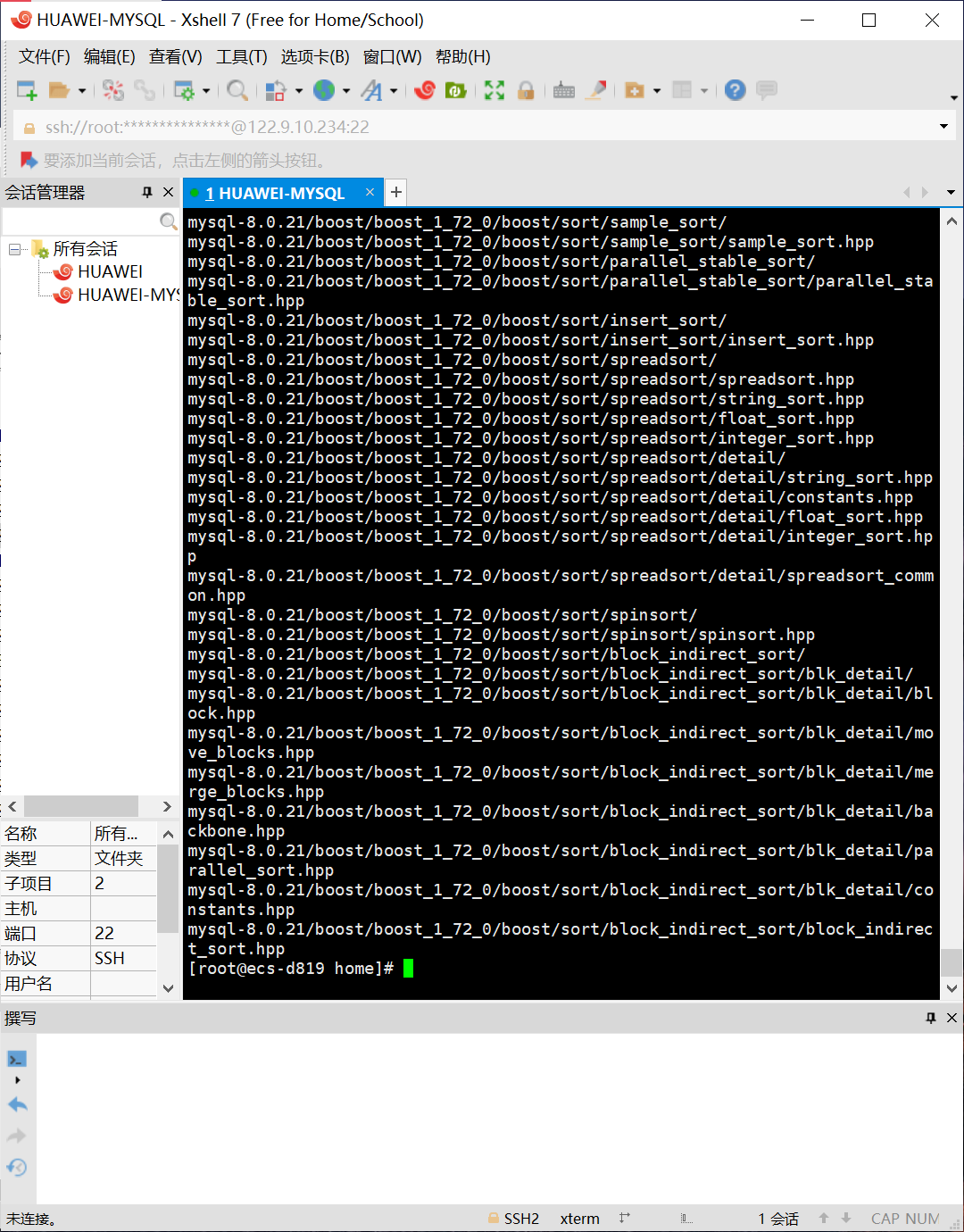
Task: Open the tab list dropdown arrow
Action: click(951, 193)
